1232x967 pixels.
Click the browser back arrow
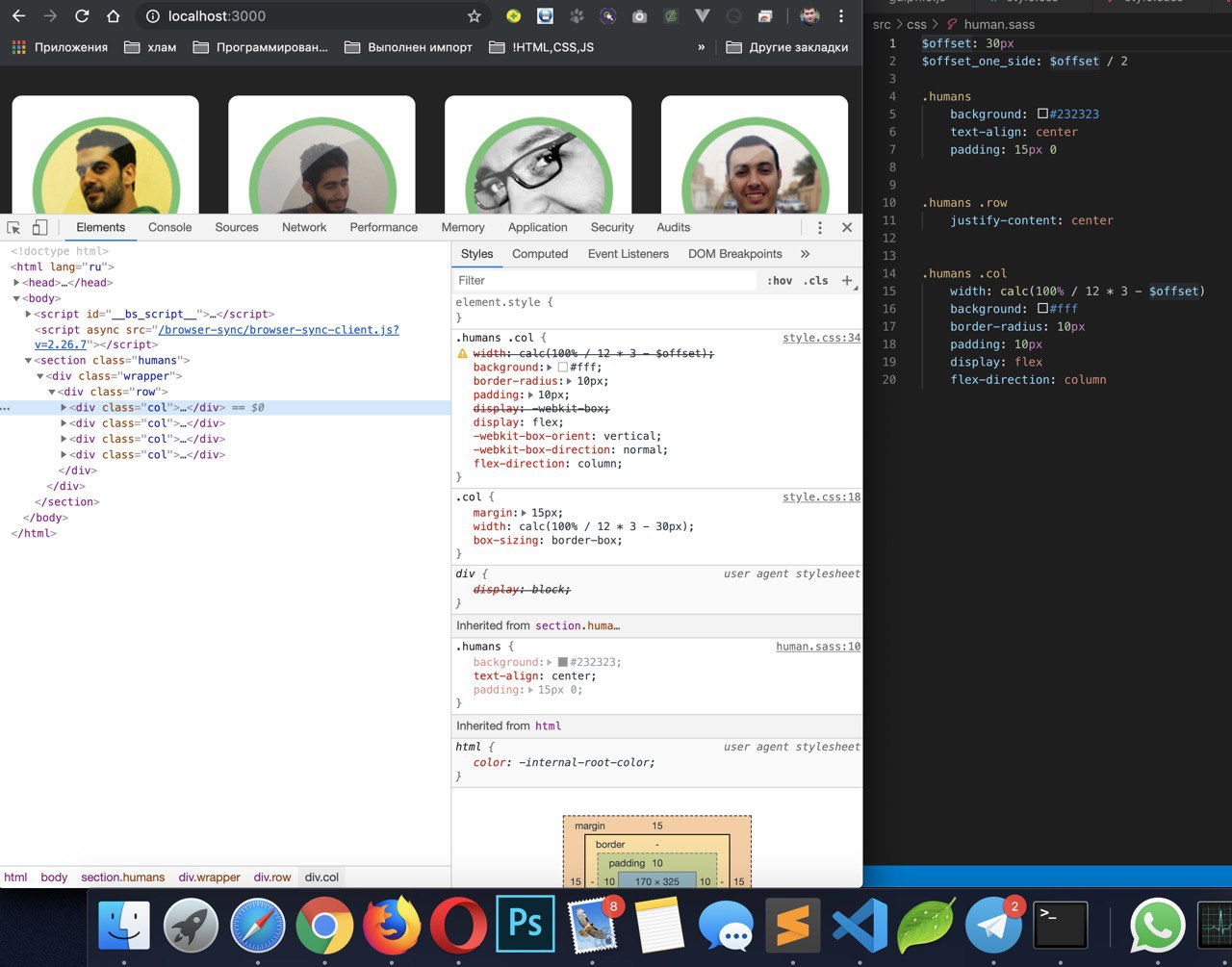tap(19, 16)
